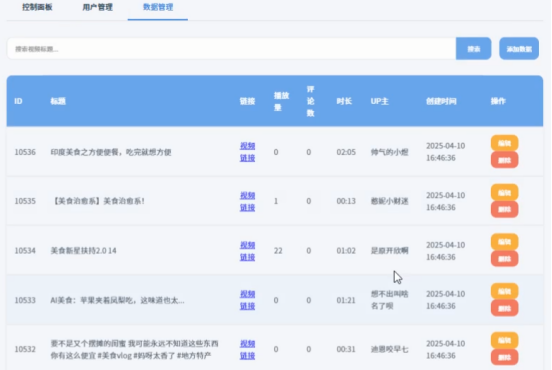
Task: Open the 用户管理 tab
Action: pyautogui.click(x=98, y=7)
